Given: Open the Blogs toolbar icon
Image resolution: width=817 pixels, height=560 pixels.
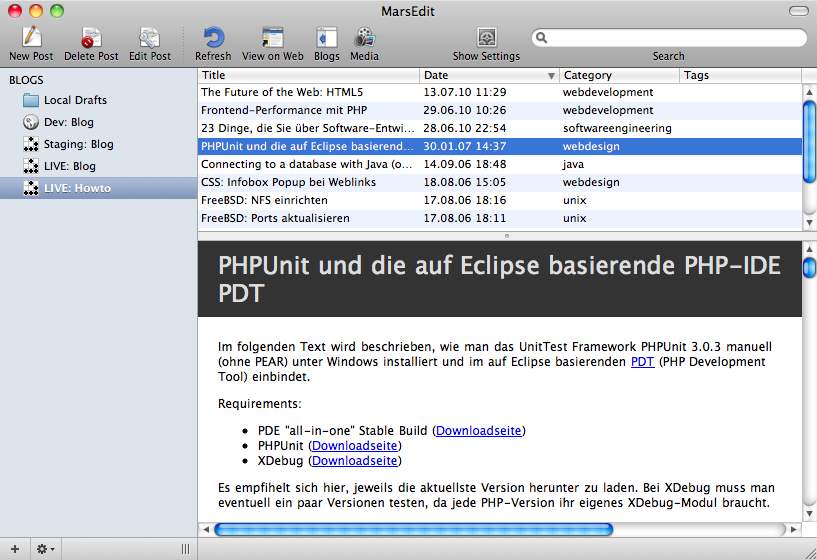Looking at the screenshot, I should (327, 38).
